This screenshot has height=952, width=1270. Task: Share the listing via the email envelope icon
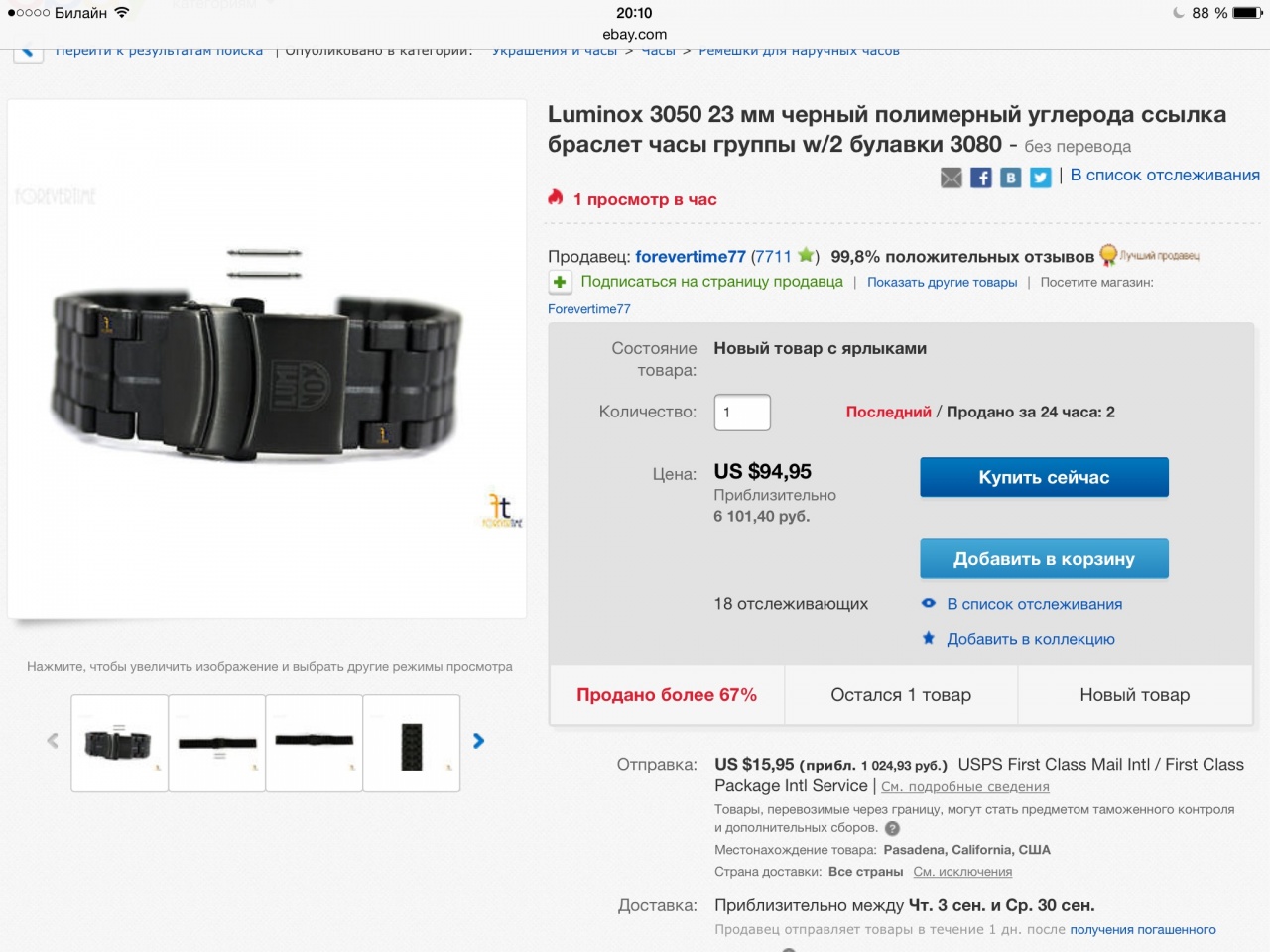click(951, 178)
